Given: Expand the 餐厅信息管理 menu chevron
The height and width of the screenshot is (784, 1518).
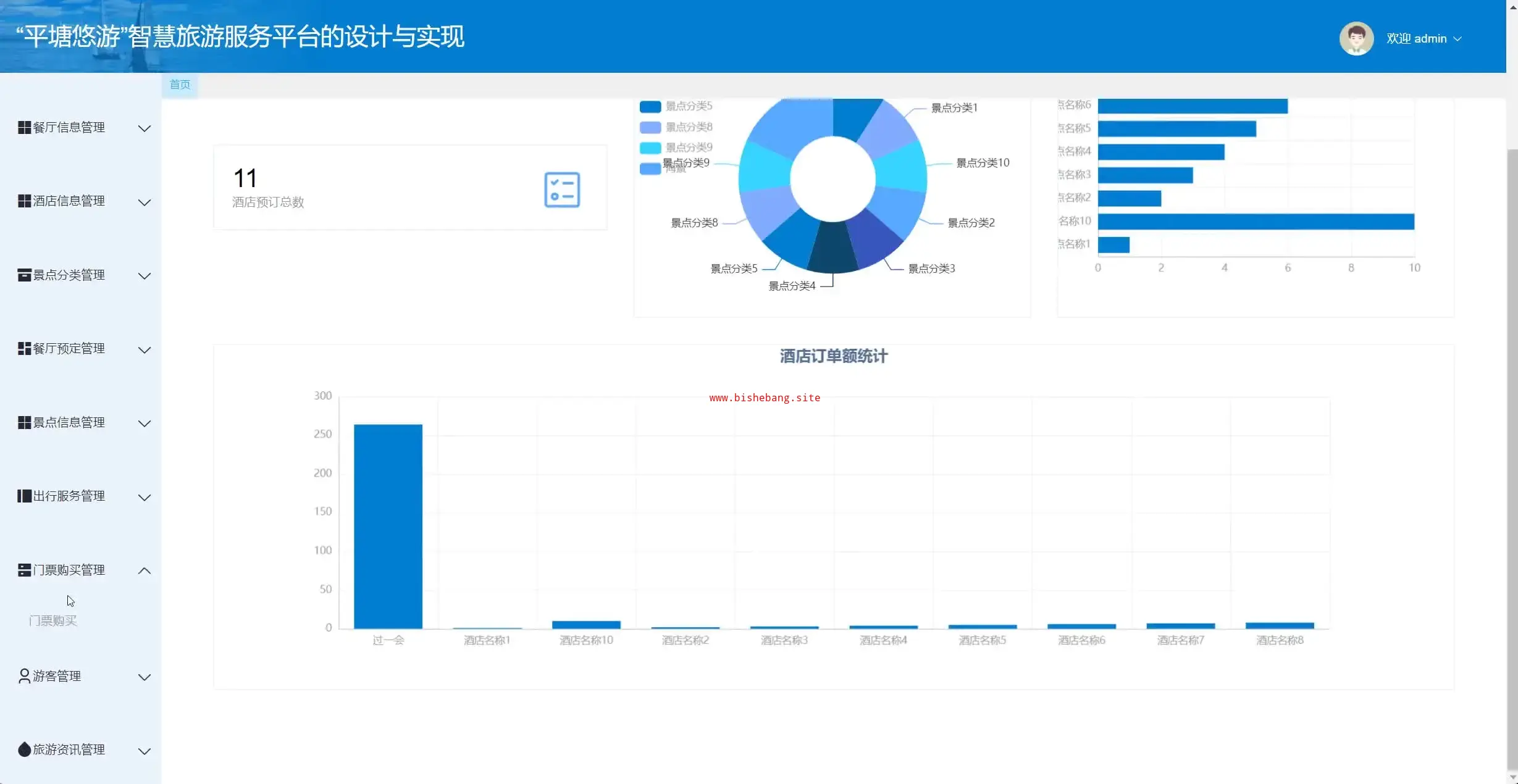Looking at the screenshot, I should 144,128.
